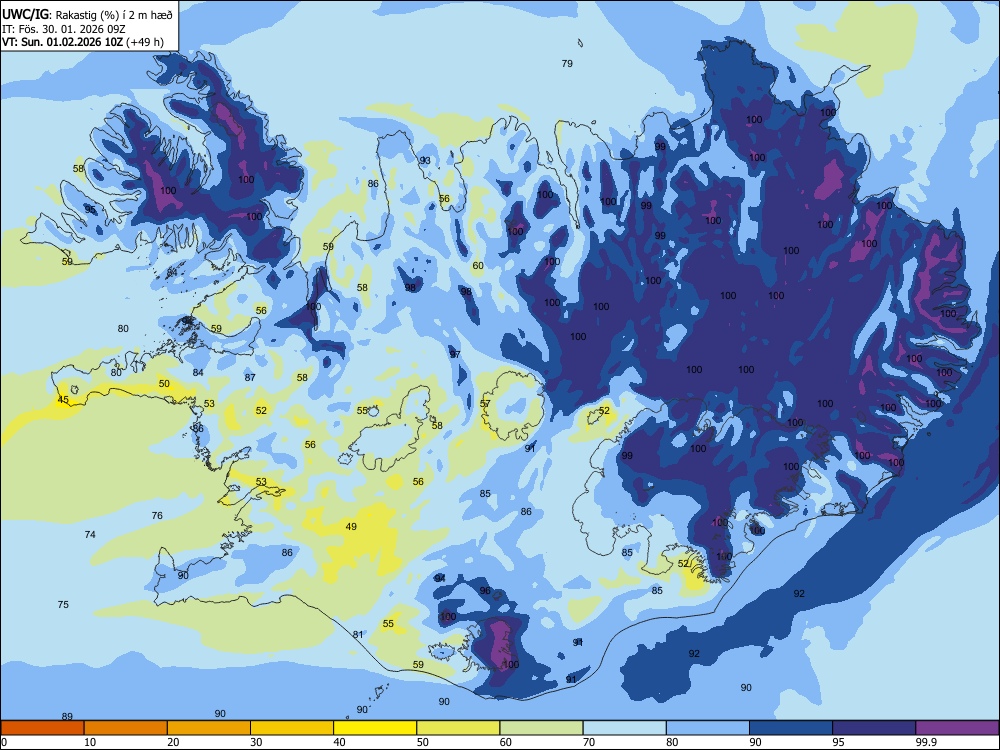Click the '30' legend scale label
Screen dimensions: 1000x750
coord(256,742)
